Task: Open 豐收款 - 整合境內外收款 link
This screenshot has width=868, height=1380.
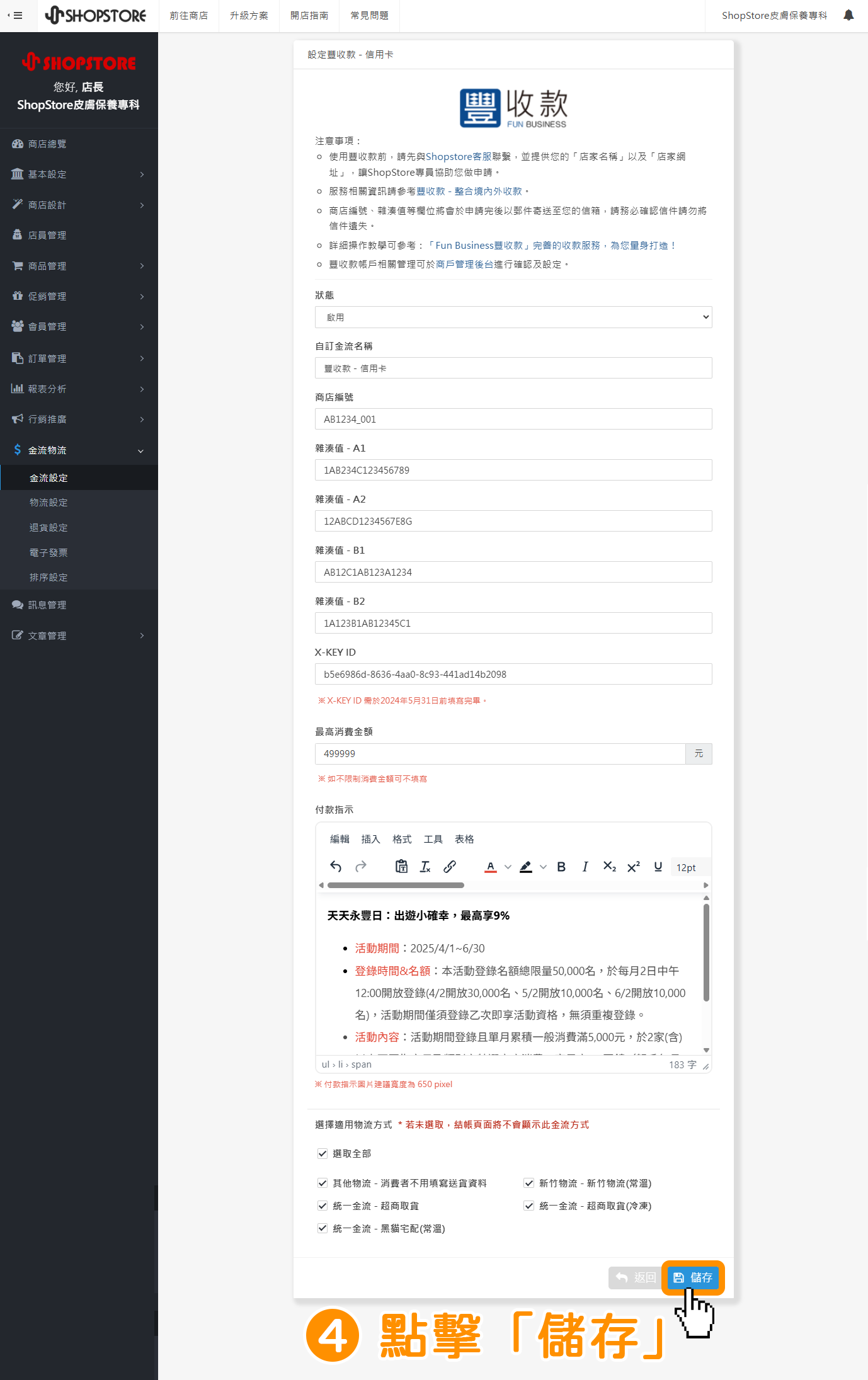Action: pos(469,191)
